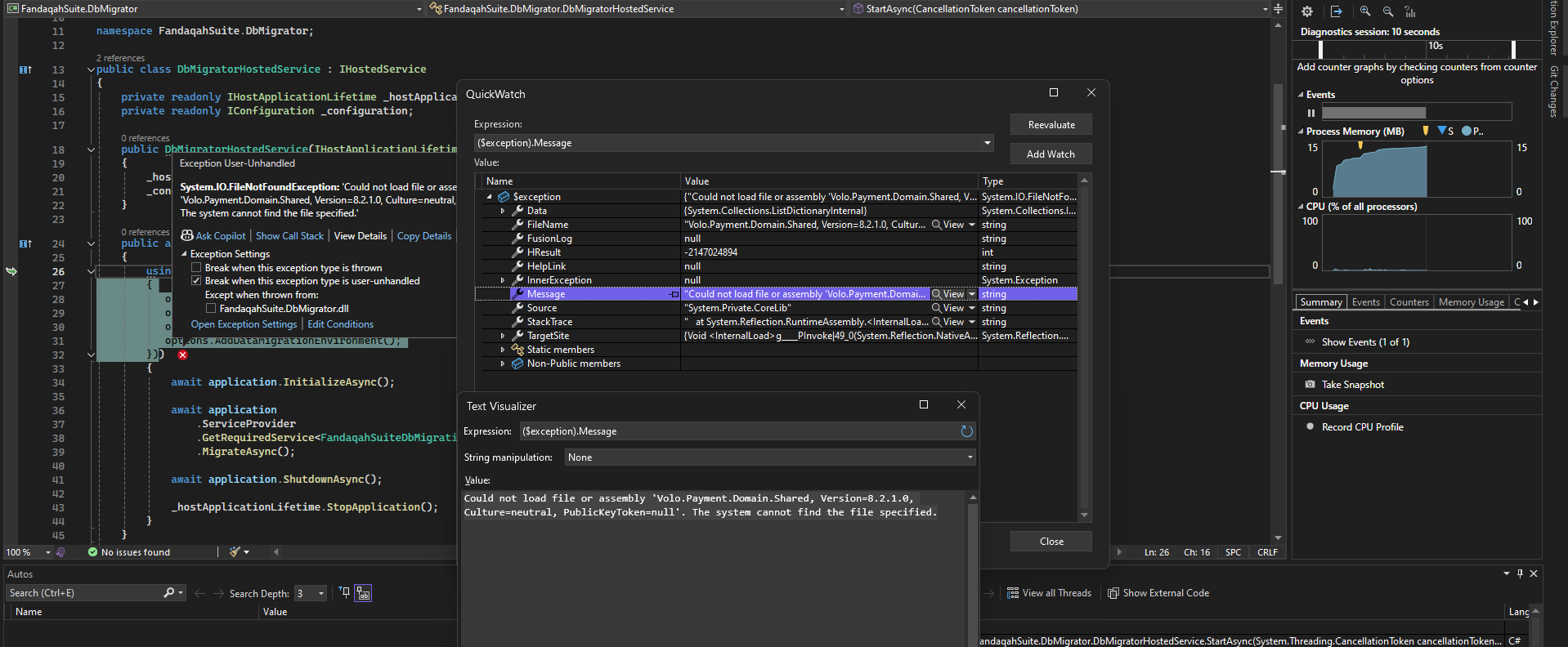Click the zoom in magnifier in Diagnostic Tools
This screenshot has width=1568, height=647.
point(1365,11)
